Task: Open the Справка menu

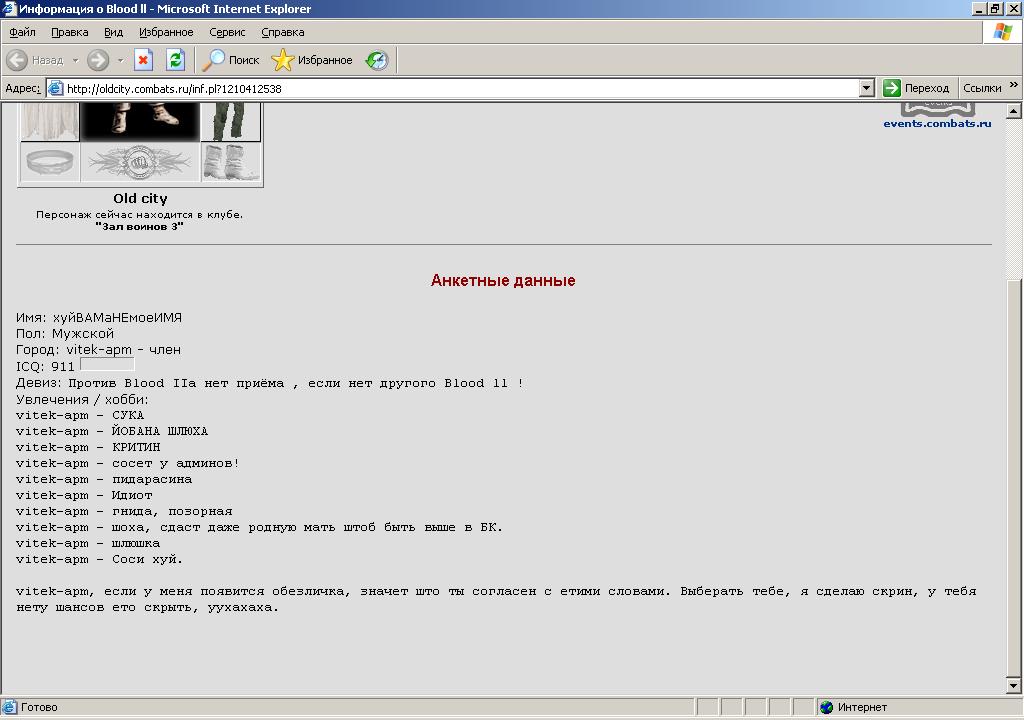Action: (x=283, y=32)
